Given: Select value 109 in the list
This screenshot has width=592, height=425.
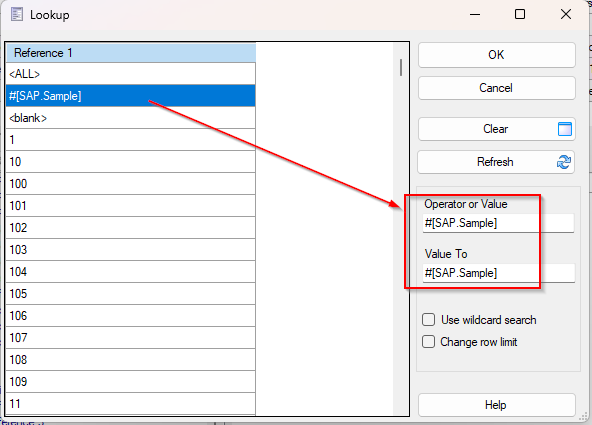Looking at the screenshot, I should point(131,382).
